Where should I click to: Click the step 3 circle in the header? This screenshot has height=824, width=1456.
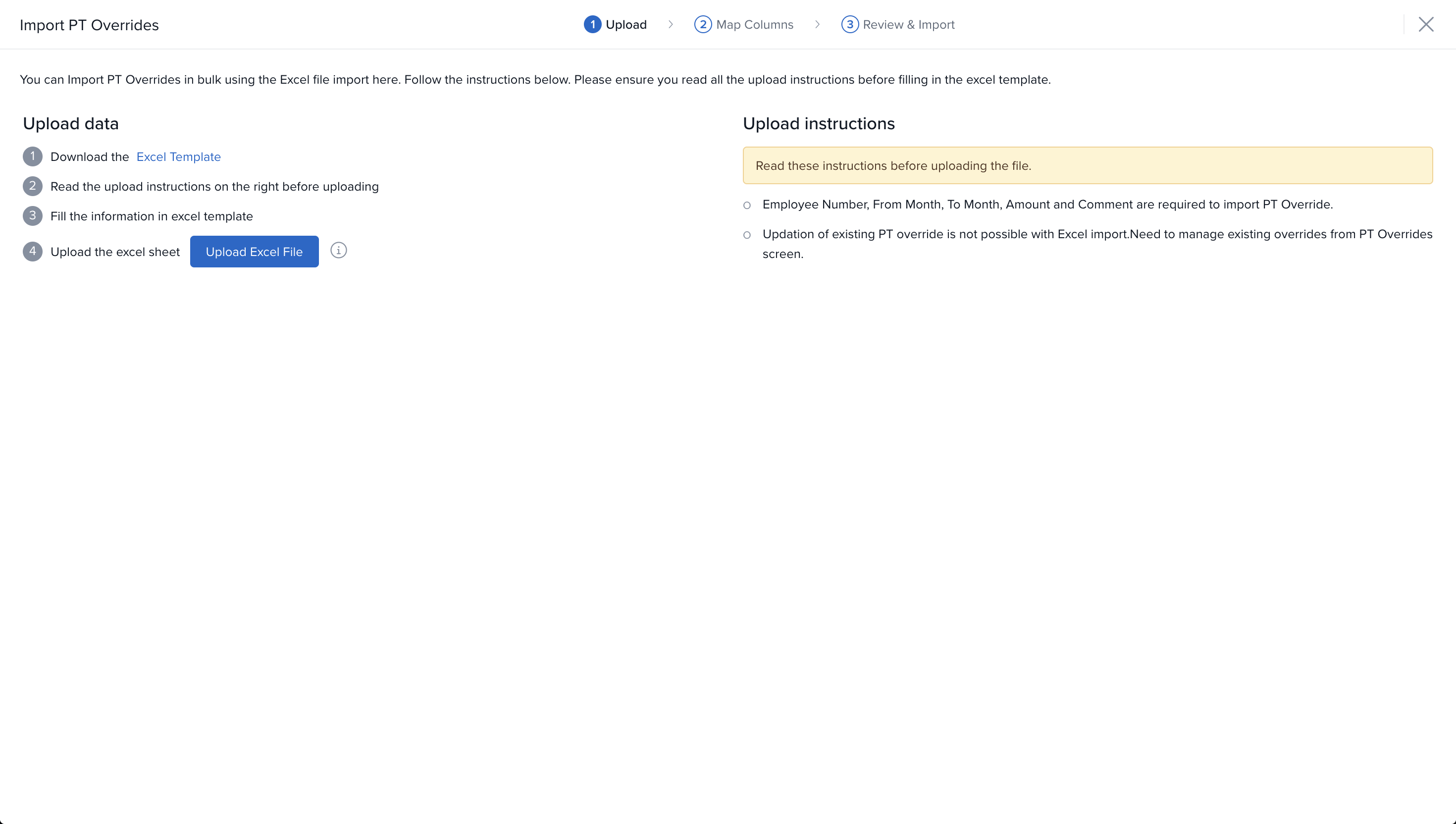click(849, 24)
